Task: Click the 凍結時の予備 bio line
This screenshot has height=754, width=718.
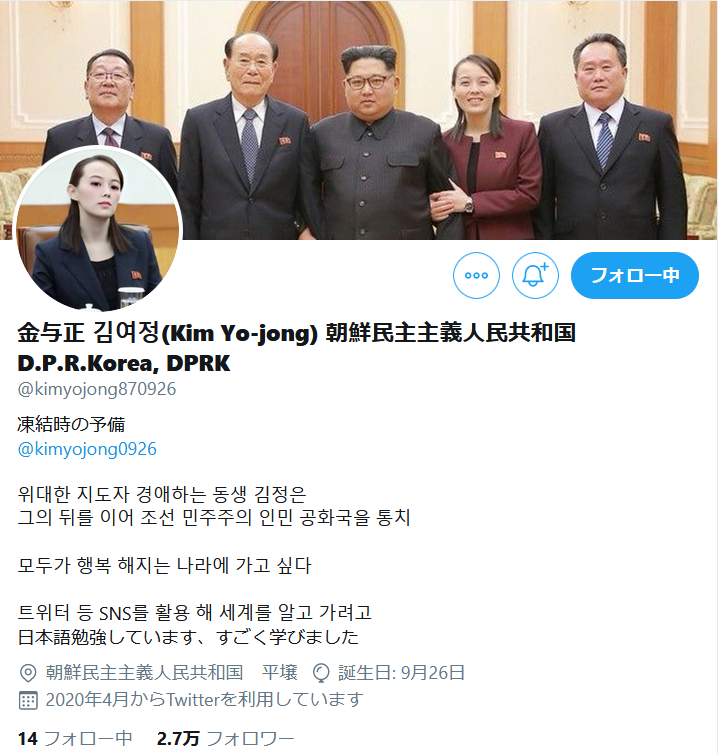Action: point(71,425)
